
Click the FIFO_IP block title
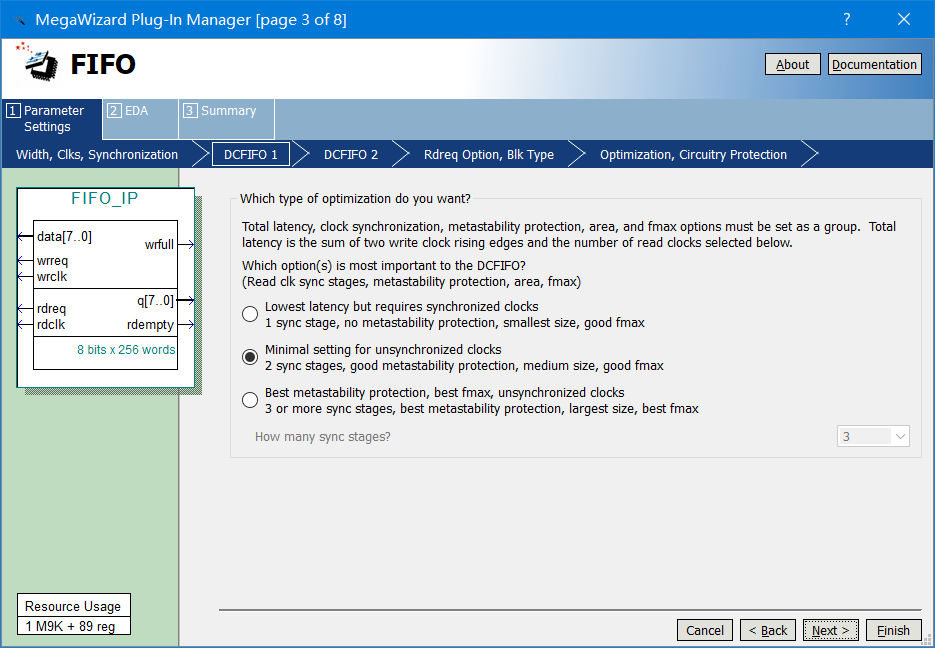click(104, 199)
